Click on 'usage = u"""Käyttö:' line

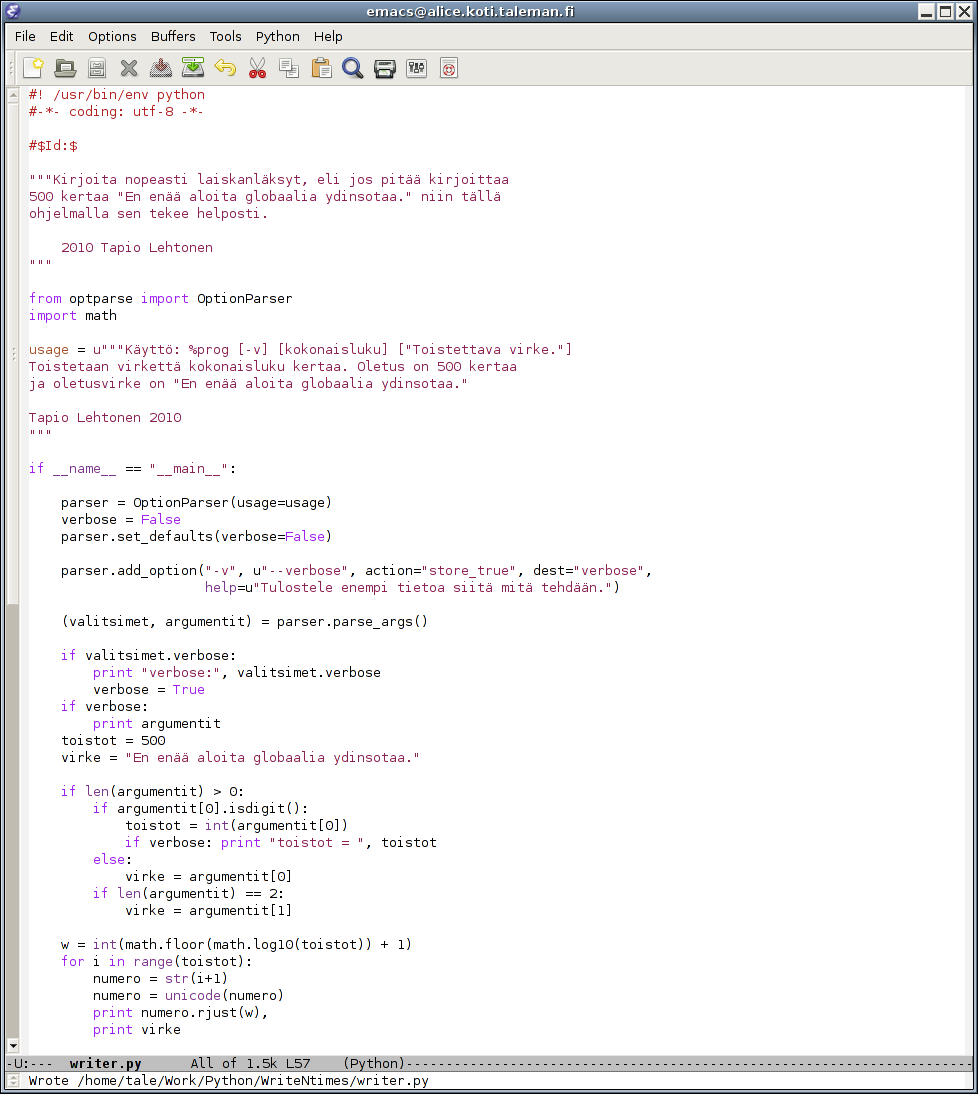tap(300, 350)
